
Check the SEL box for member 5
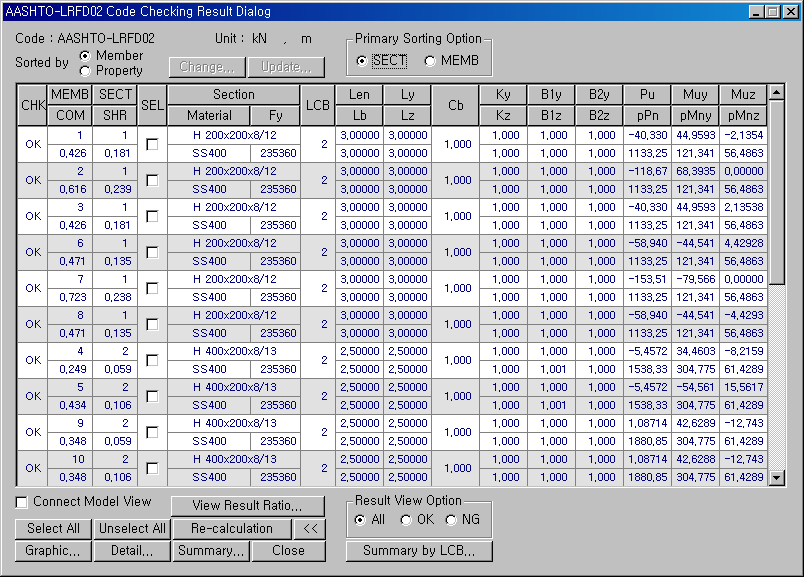coord(152,396)
